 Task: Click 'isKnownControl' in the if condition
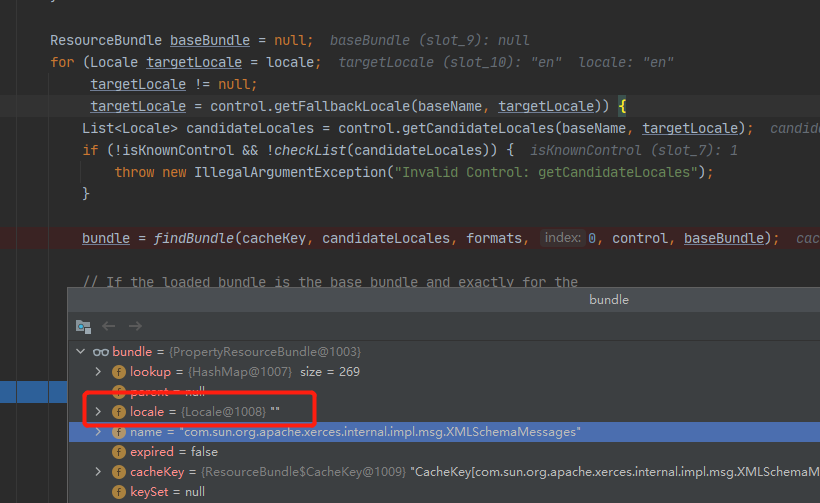click(x=178, y=150)
